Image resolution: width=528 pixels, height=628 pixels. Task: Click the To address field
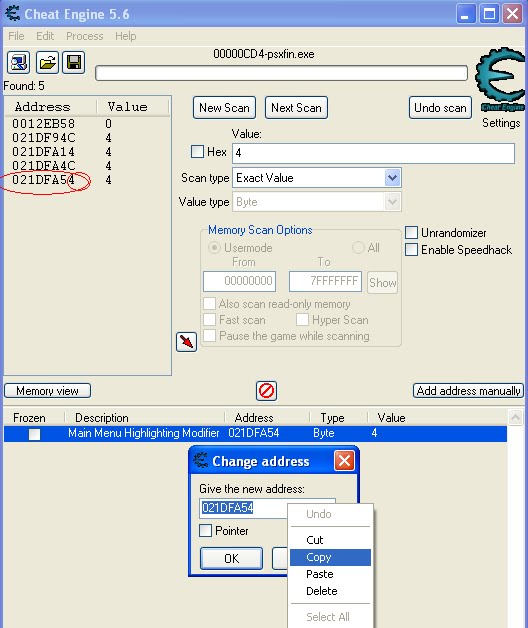tap(325, 281)
